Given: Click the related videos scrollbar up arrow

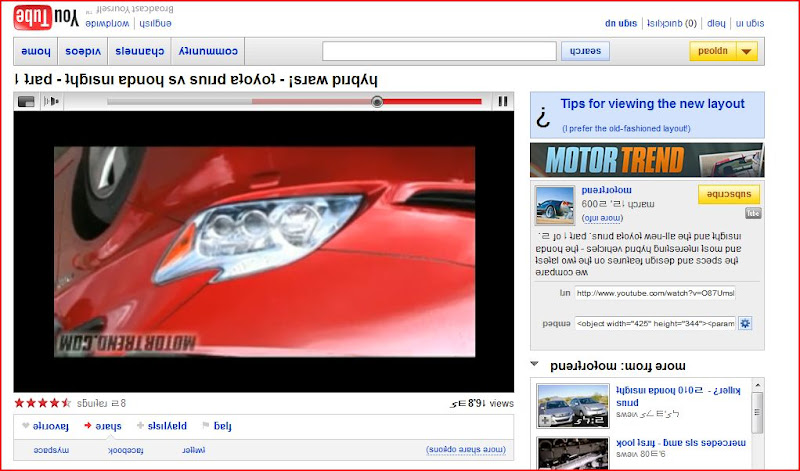Looking at the screenshot, I should [x=758, y=385].
